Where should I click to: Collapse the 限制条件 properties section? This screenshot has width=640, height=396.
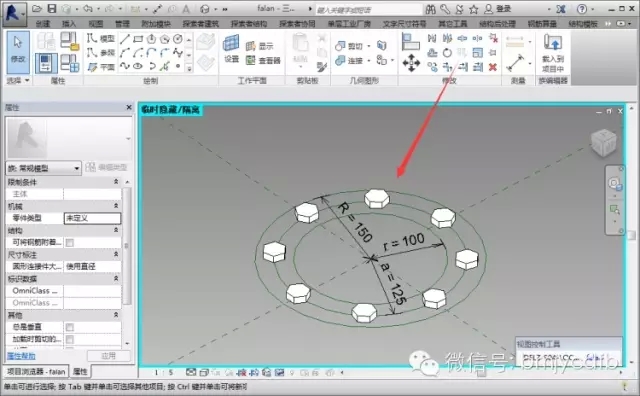coord(116,182)
